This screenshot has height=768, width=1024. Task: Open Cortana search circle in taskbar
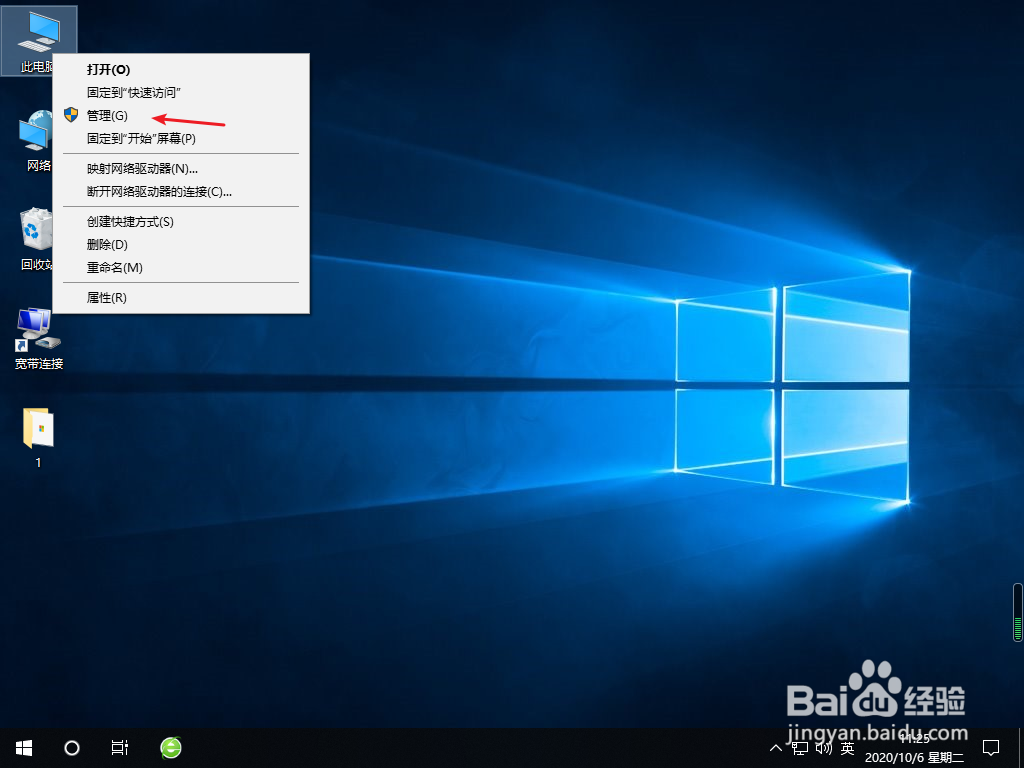(72, 748)
